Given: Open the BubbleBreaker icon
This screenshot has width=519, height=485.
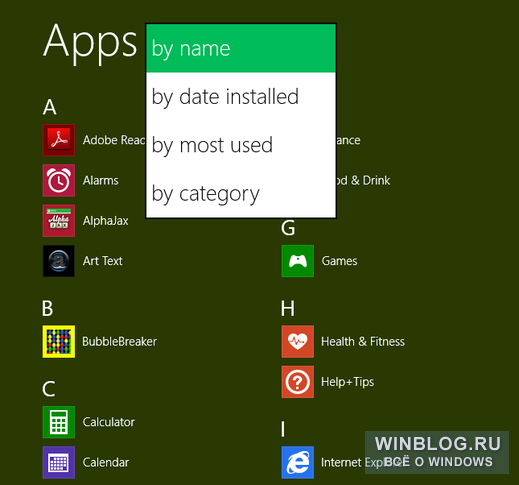Looking at the screenshot, I should pyautogui.click(x=59, y=342).
